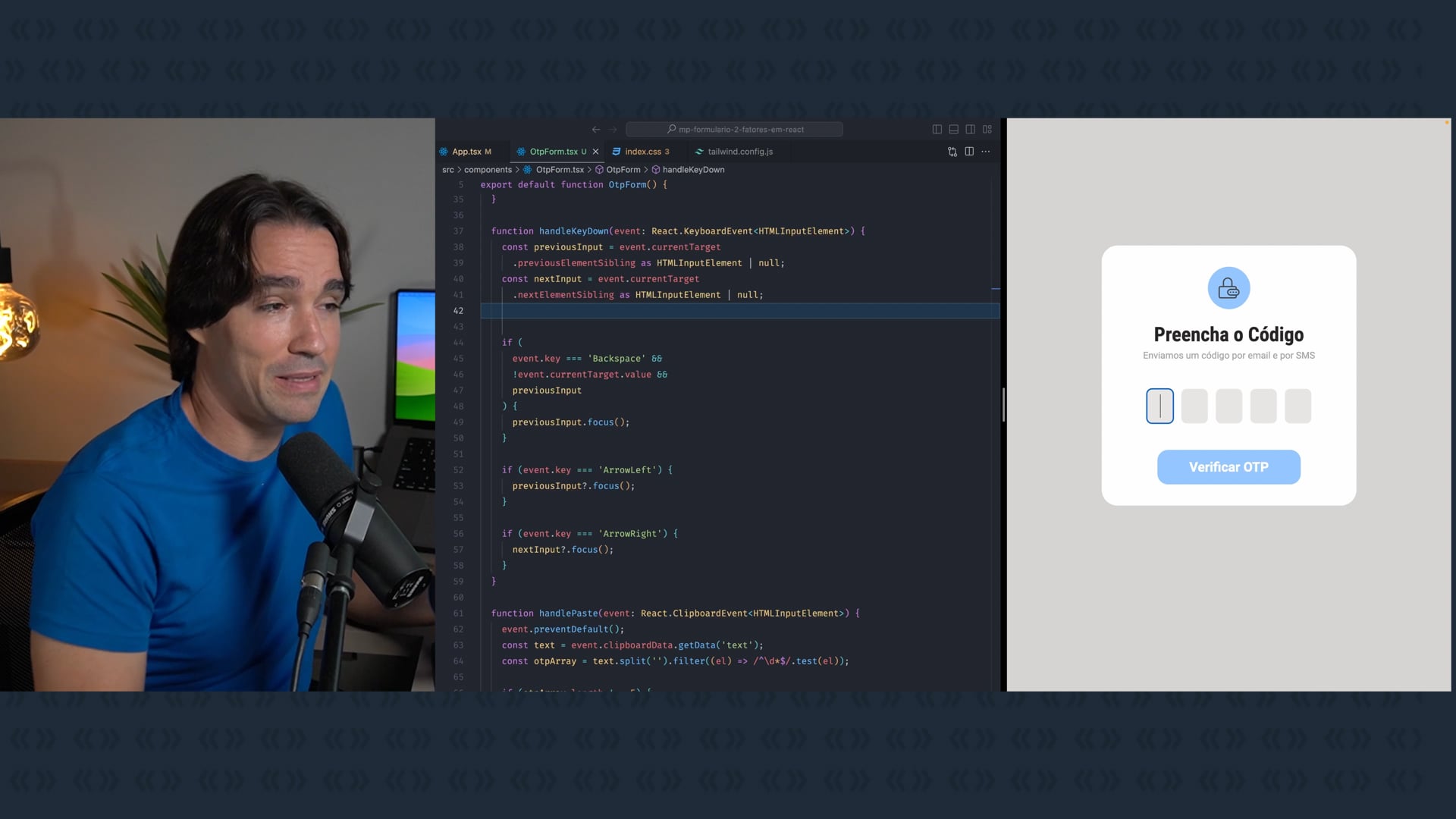Screen dimensions: 1456x819
Task: Focus the second OTP digit box
Action: click(x=1194, y=406)
